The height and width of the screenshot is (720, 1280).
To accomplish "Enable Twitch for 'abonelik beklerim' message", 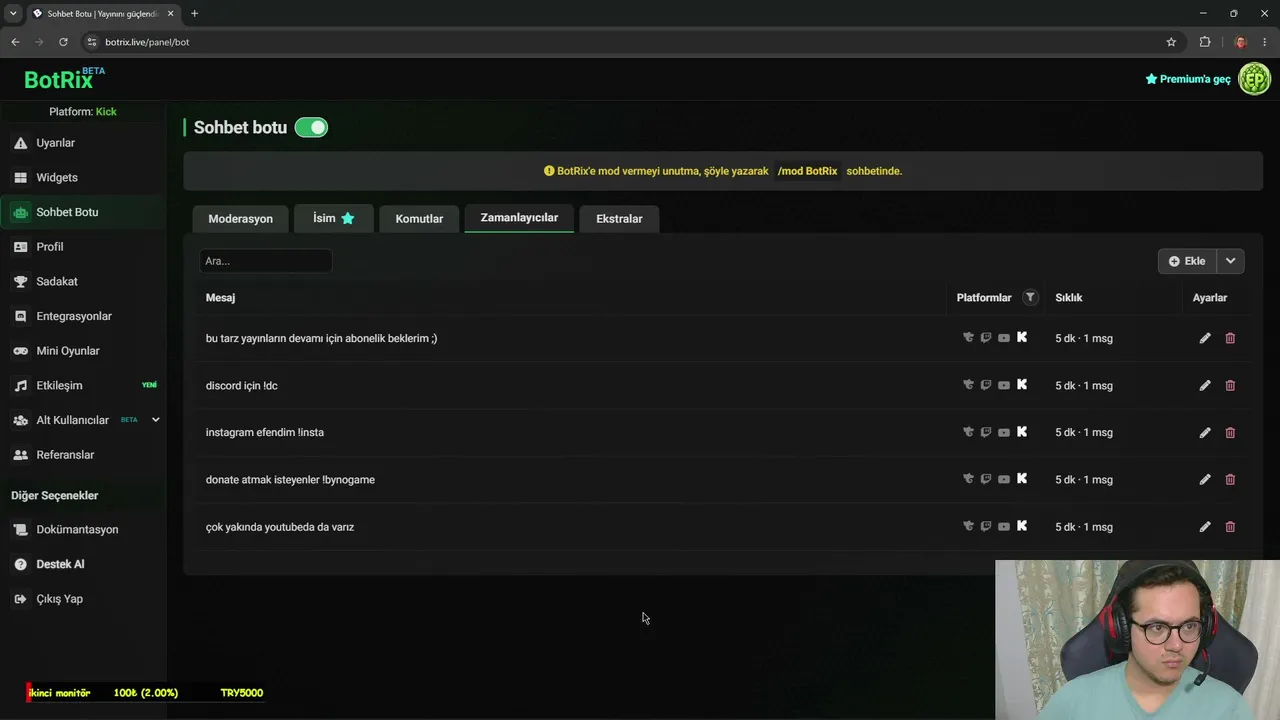I will pos(986,337).
